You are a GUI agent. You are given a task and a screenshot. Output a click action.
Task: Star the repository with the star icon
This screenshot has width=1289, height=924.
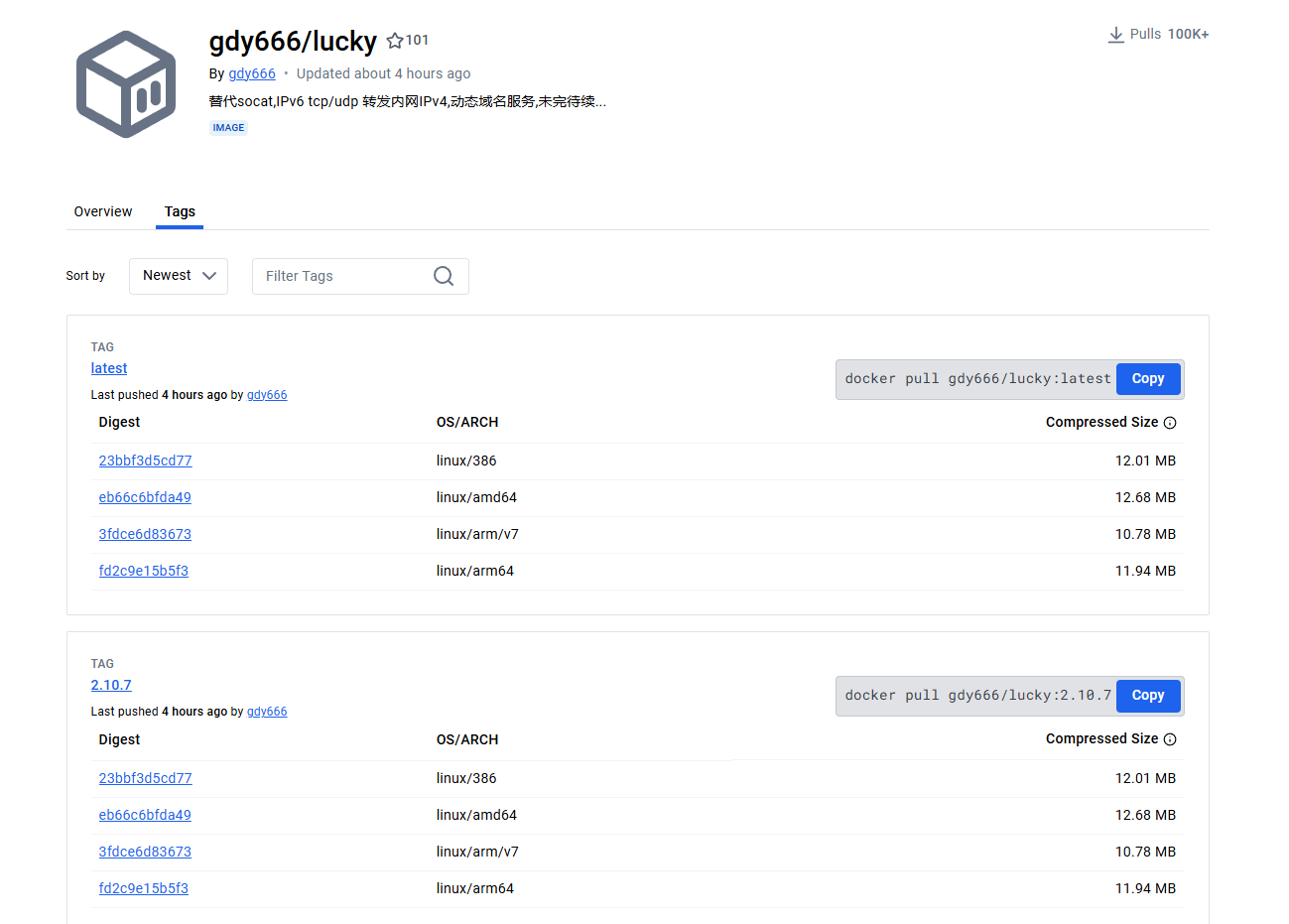coord(395,41)
